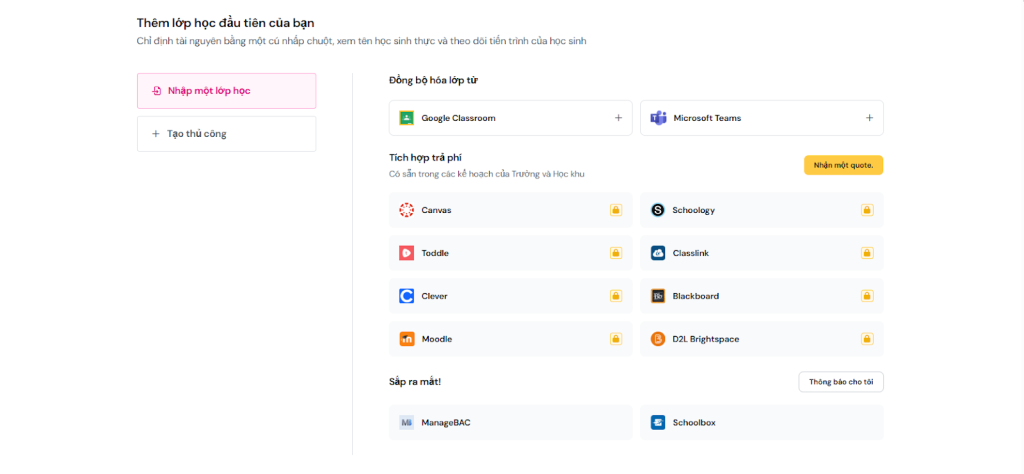Click the lock icon on D2L Brightspace
The height and width of the screenshot is (474, 1024).
[867, 339]
